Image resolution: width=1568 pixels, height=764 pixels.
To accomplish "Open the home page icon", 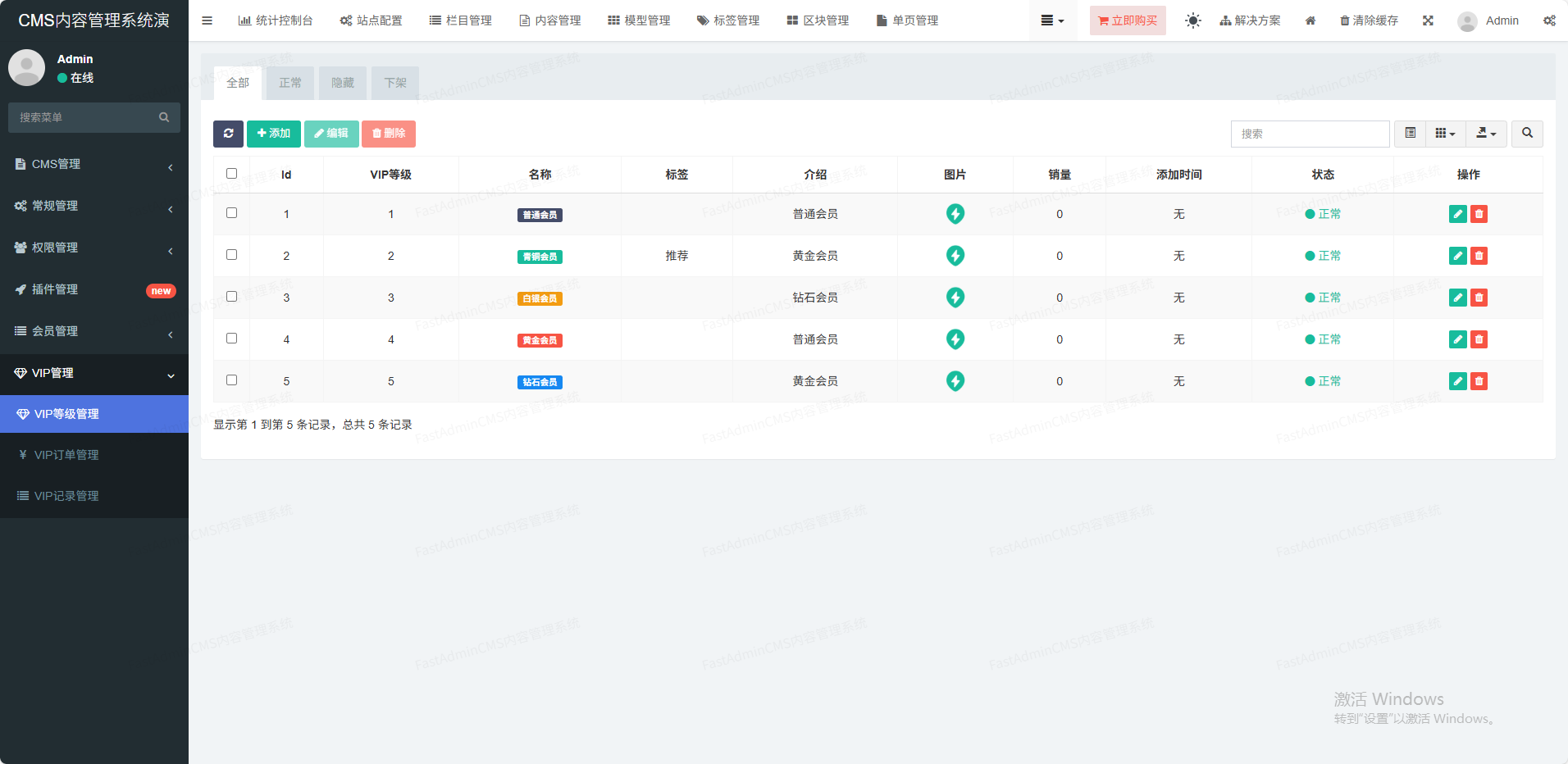I will pyautogui.click(x=1310, y=20).
